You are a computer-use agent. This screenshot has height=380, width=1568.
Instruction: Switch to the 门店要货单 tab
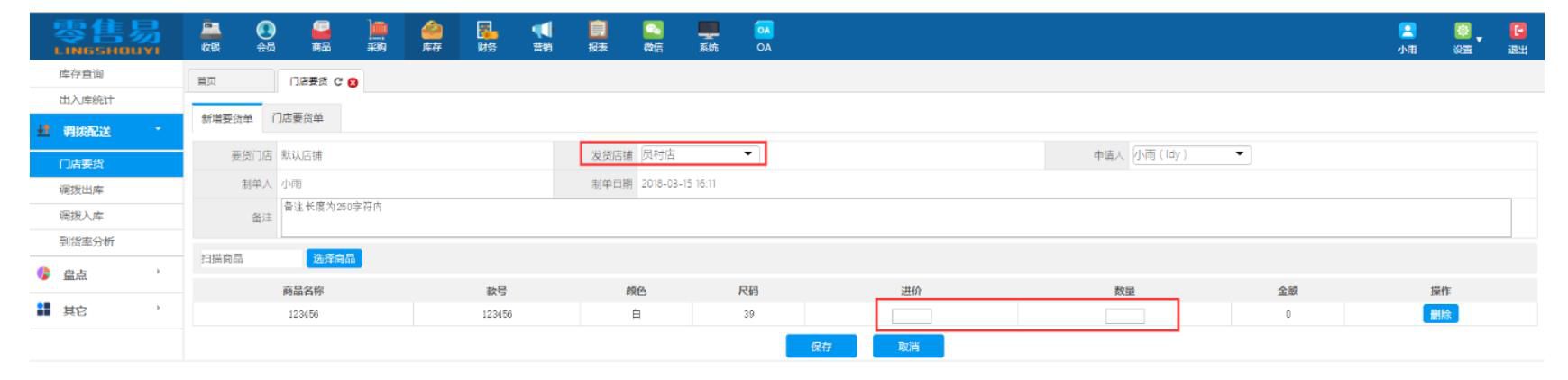coord(298,118)
